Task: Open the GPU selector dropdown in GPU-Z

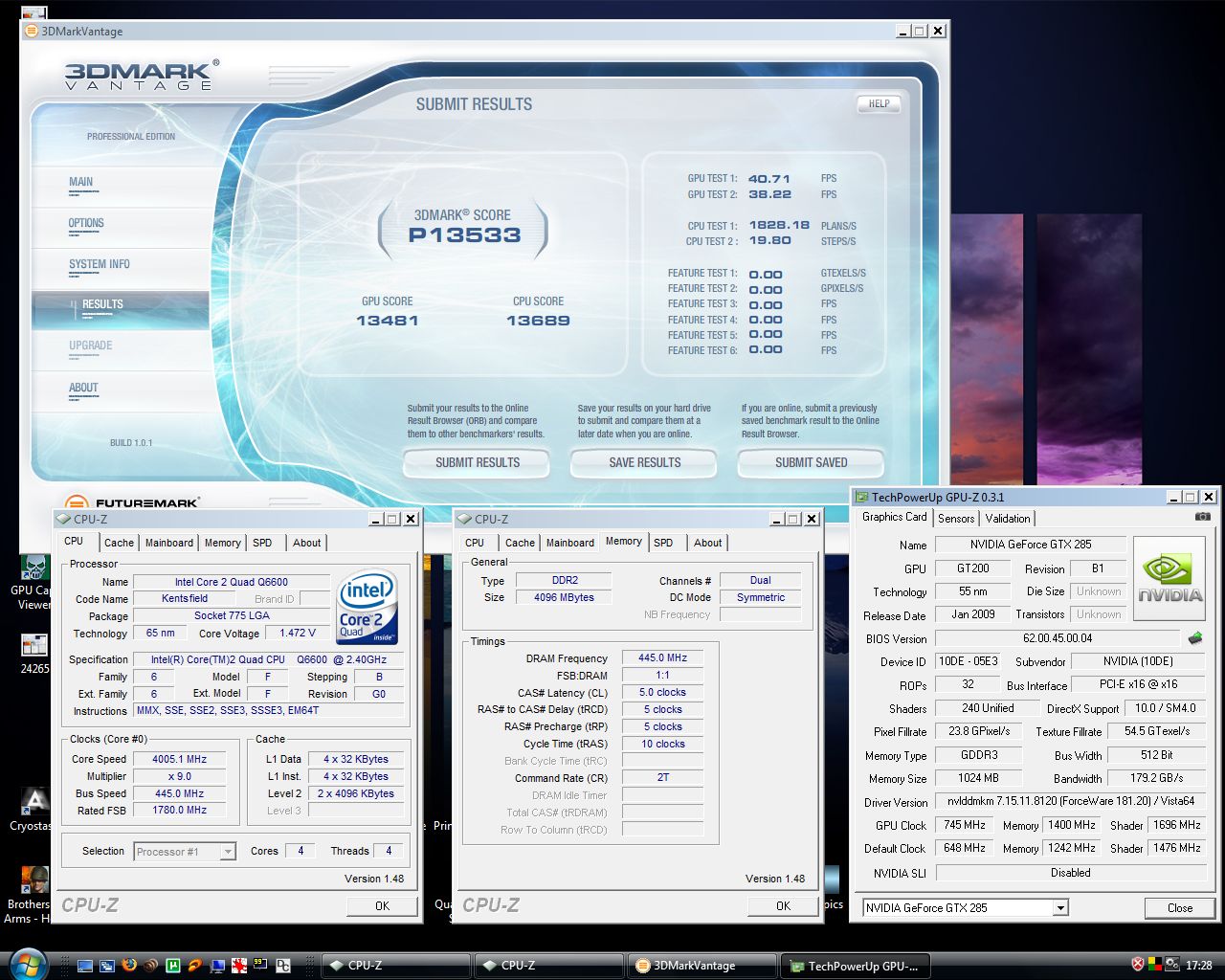Action: [x=965, y=907]
